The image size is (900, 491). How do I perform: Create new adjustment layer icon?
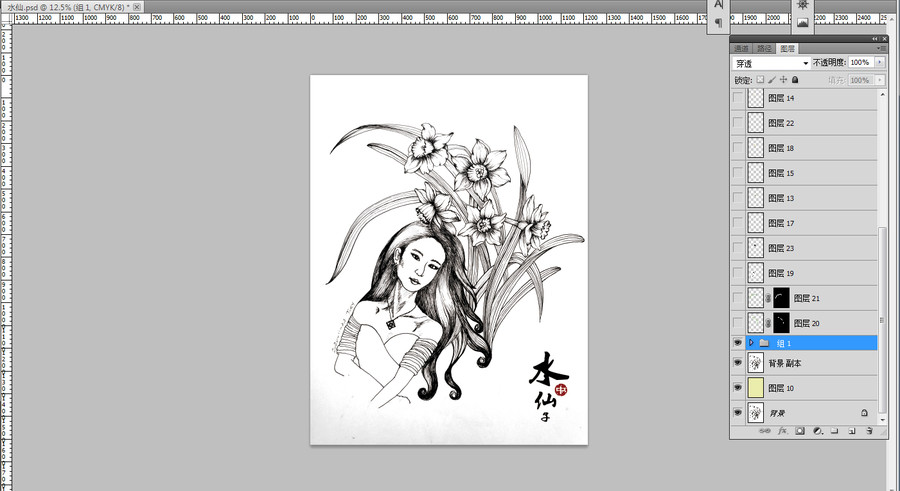pos(817,431)
